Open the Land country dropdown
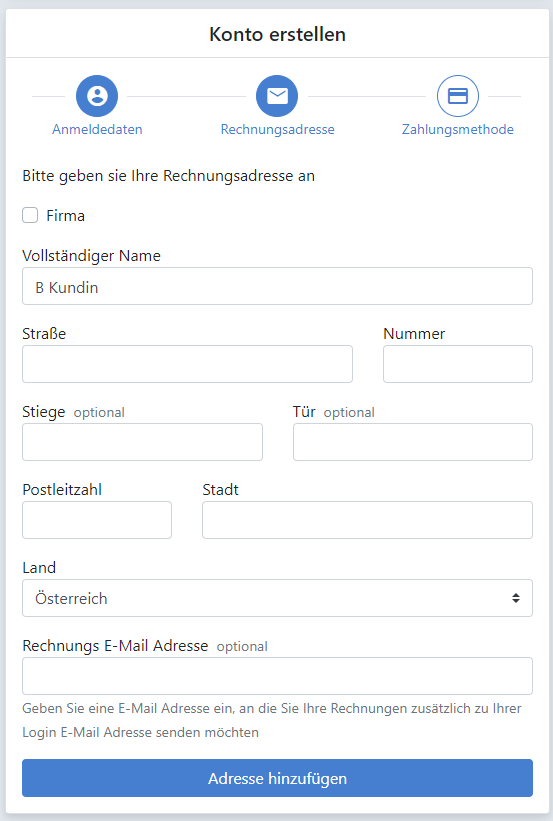Viewport: 553px width, 821px height. (277, 598)
